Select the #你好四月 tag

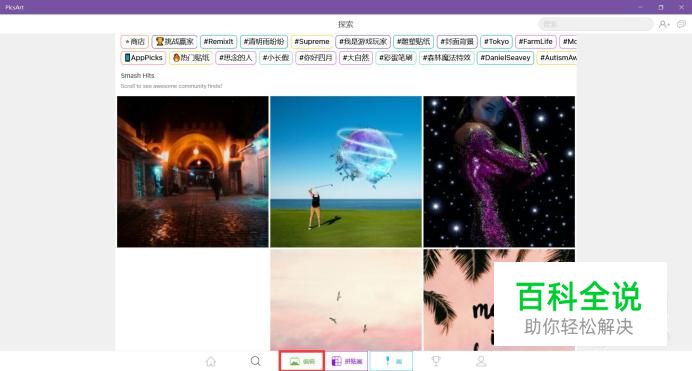[x=316, y=58]
